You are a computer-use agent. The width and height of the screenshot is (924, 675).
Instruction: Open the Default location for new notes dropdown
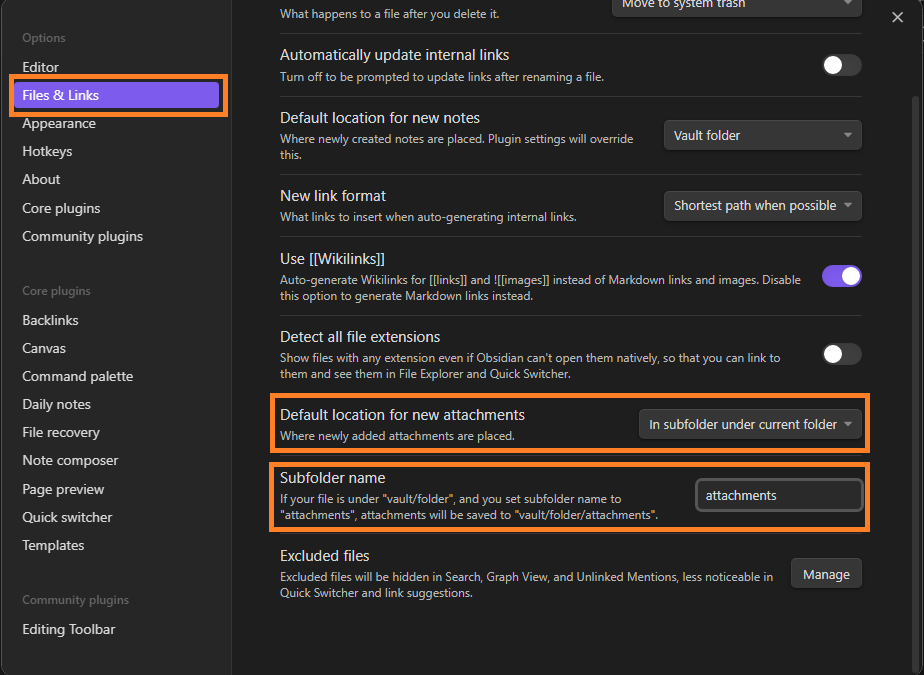762,134
